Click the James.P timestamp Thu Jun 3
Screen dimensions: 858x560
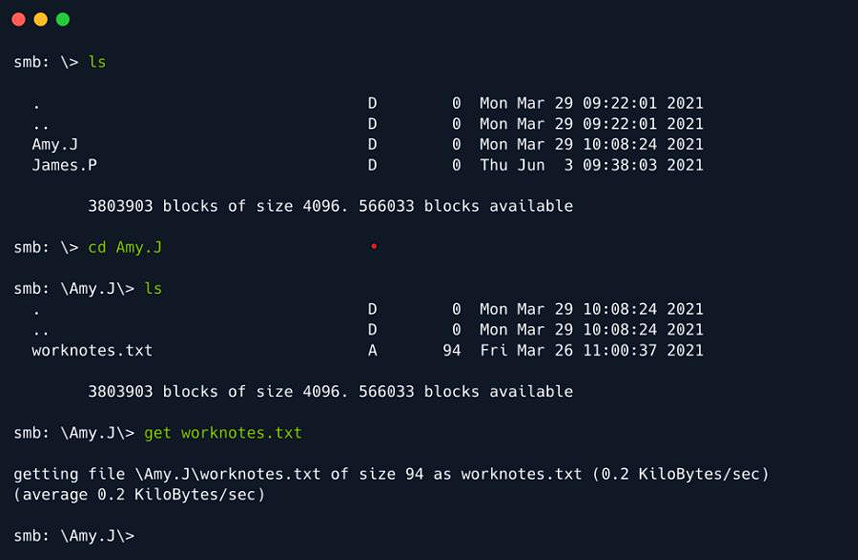pos(591,165)
